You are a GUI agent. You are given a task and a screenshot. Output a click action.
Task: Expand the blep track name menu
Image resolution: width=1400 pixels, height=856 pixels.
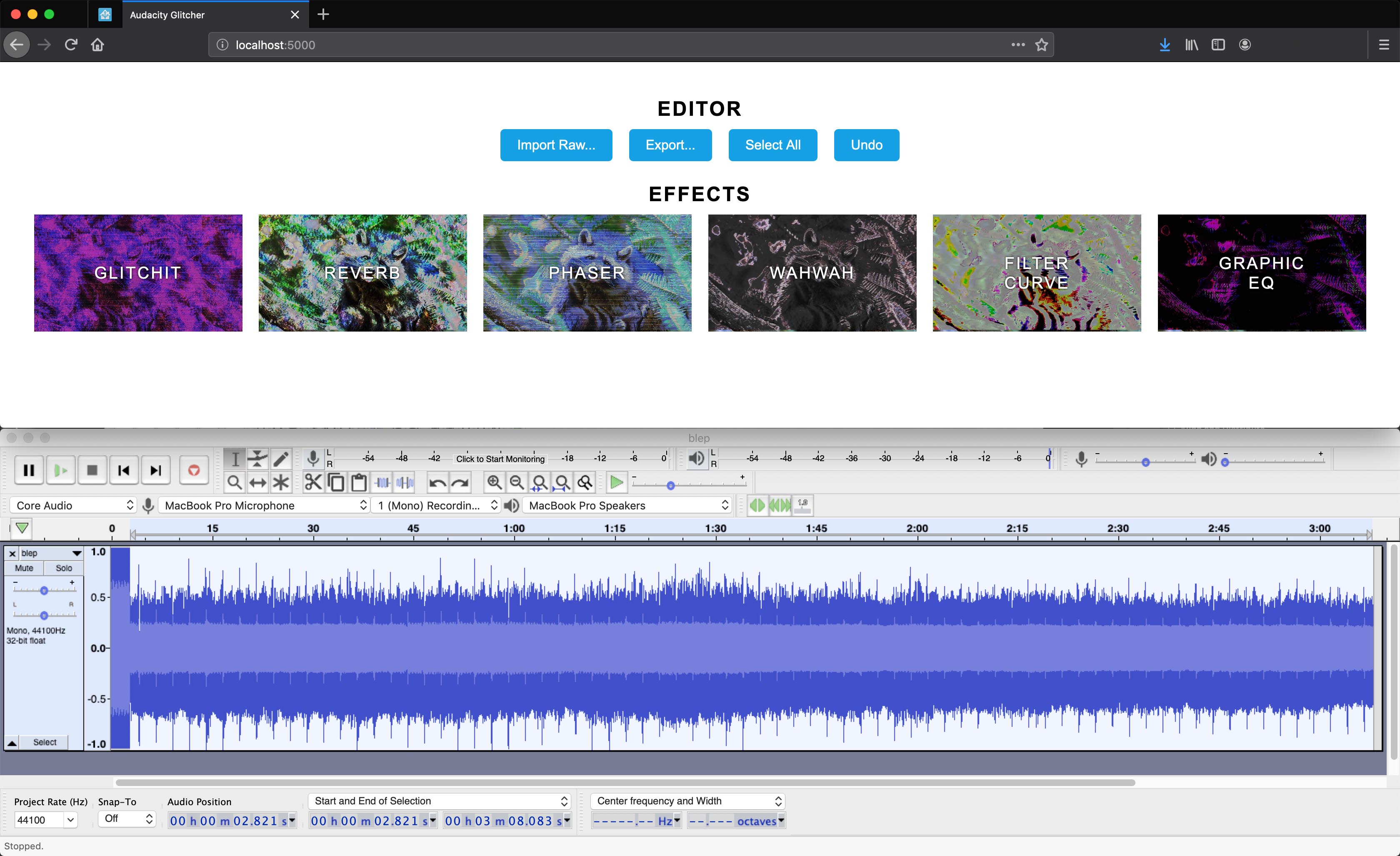click(76, 553)
